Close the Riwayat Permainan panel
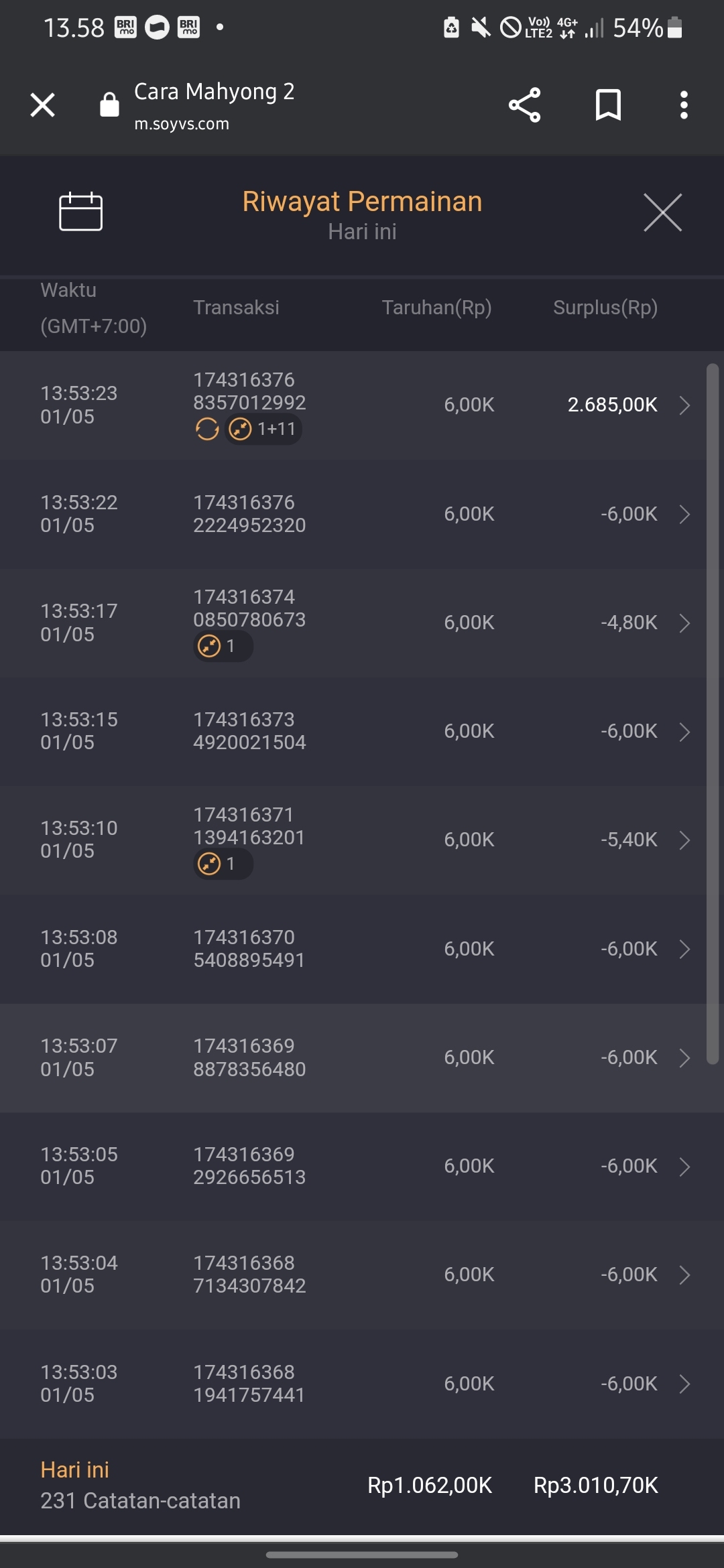 click(x=662, y=212)
